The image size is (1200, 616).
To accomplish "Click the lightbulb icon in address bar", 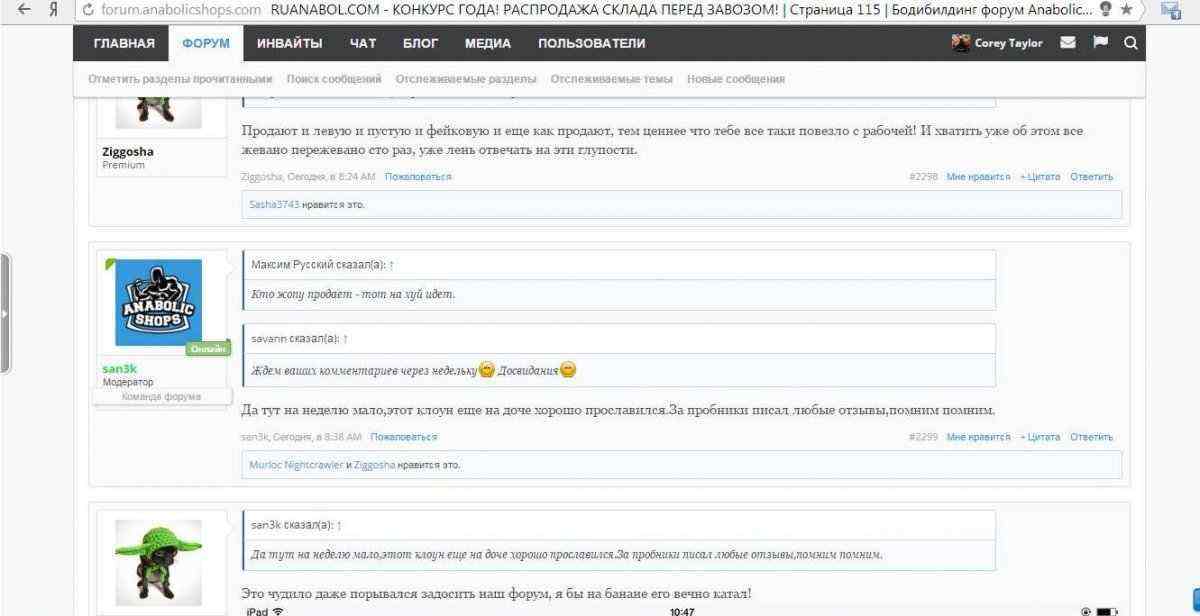I will pos(1106,10).
